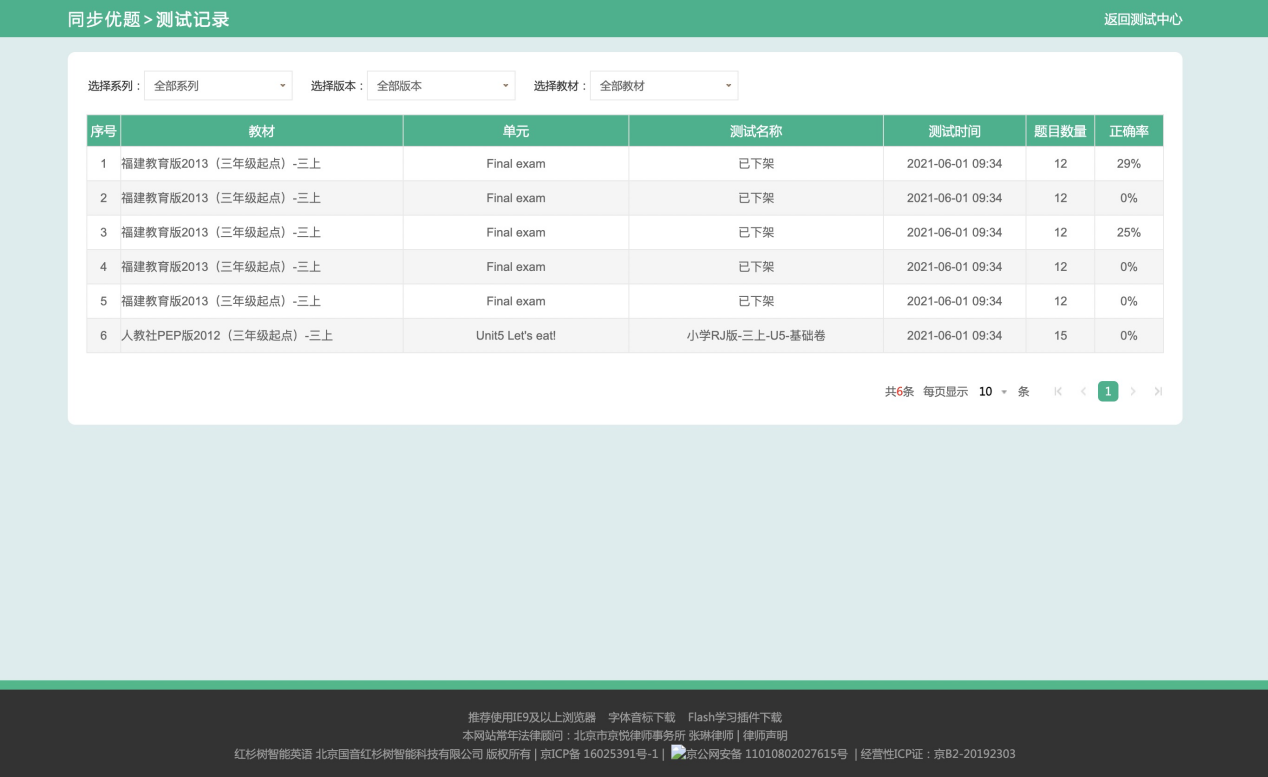Click the 测试时间 column header
1268x777 pixels.
tap(955, 131)
